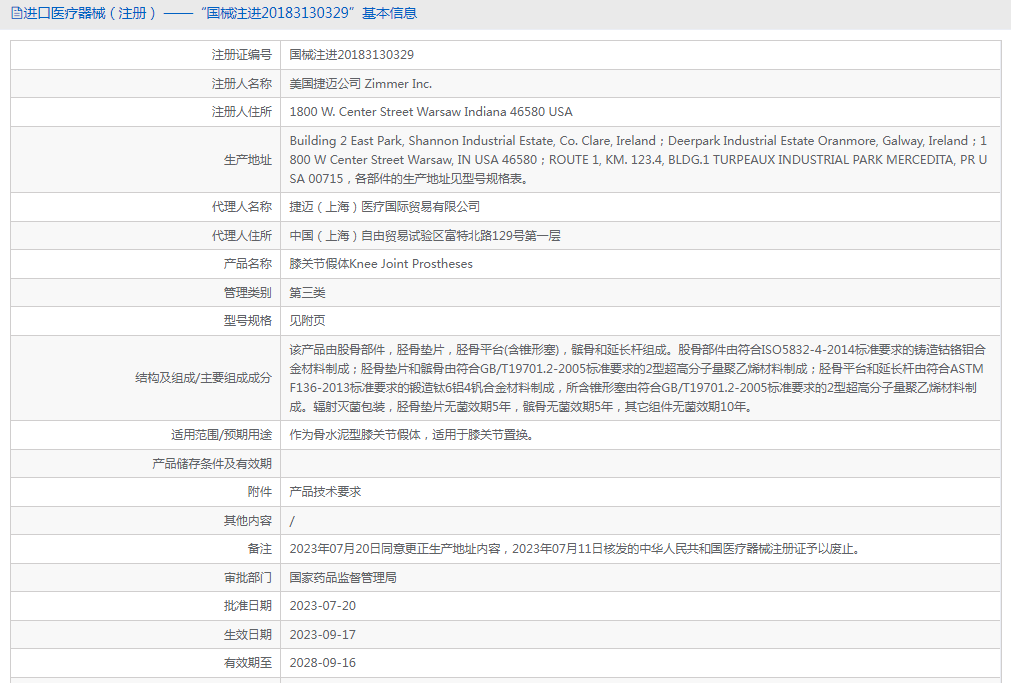
Task: Click the document icon in the page header
Action: tap(16, 13)
